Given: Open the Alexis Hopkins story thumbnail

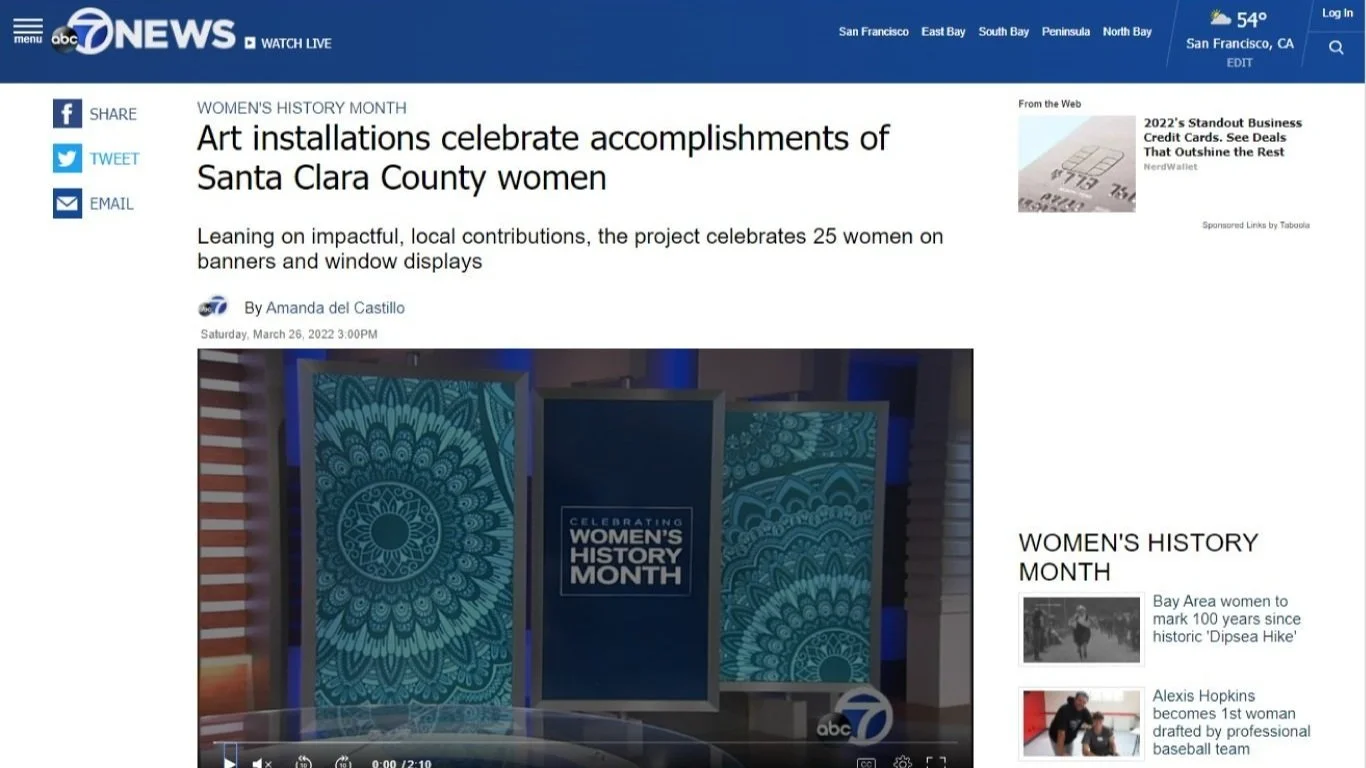Looking at the screenshot, I should click(x=1081, y=723).
